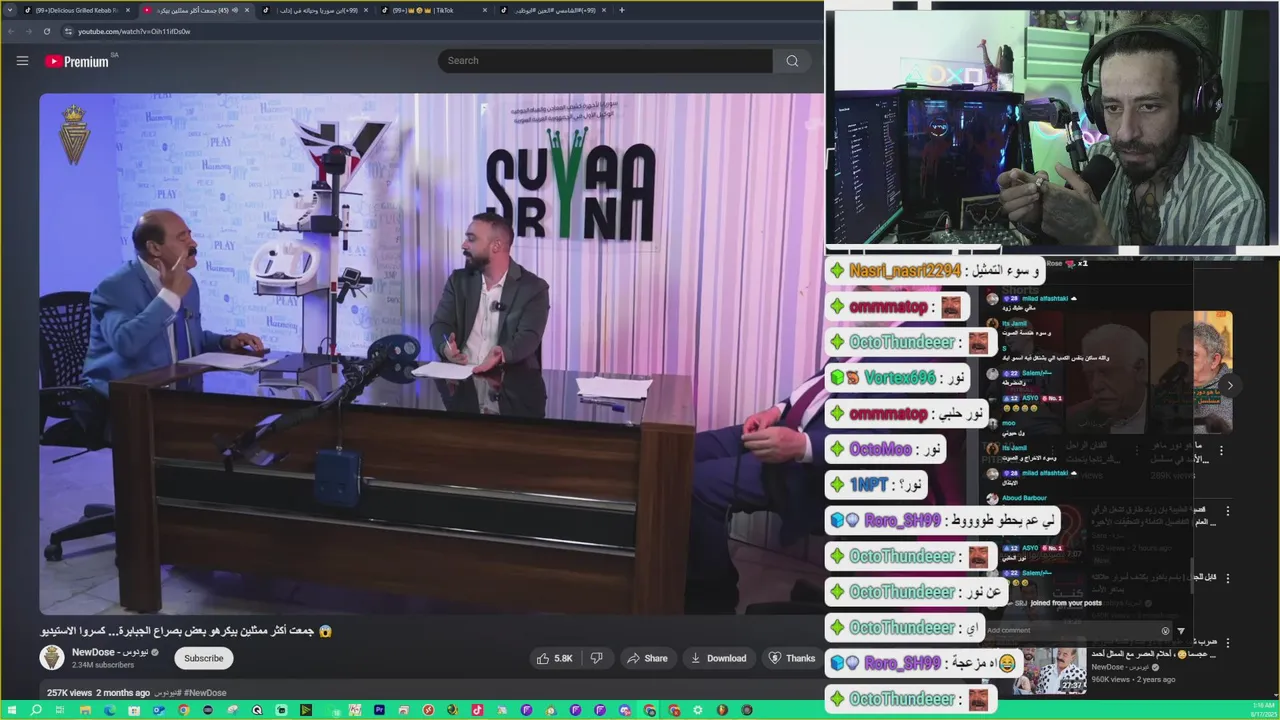Open the #NewDose hashtag link

pos(205,692)
